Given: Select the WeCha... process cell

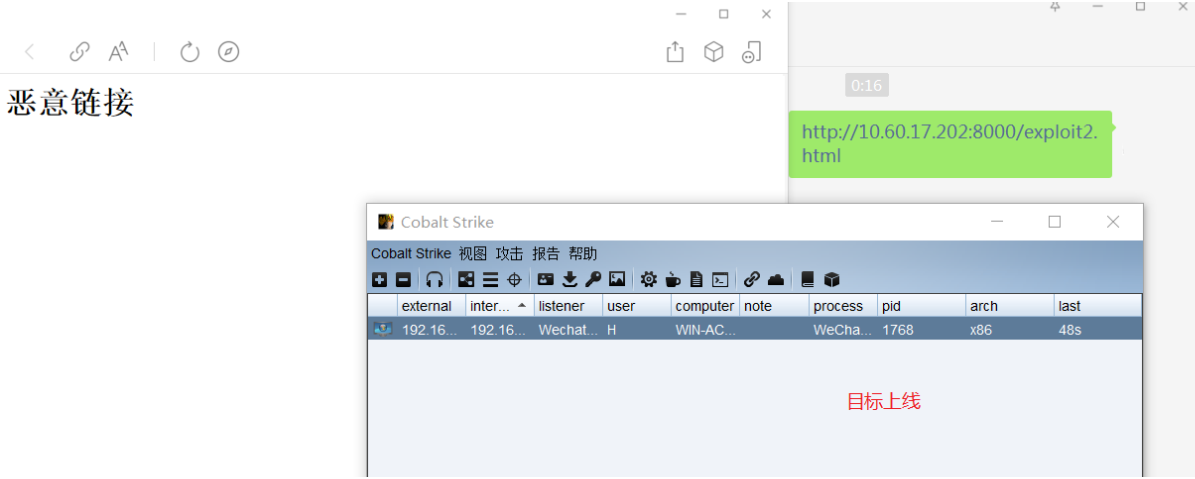Looking at the screenshot, I should pyautogui.click(x=843, y=330).
